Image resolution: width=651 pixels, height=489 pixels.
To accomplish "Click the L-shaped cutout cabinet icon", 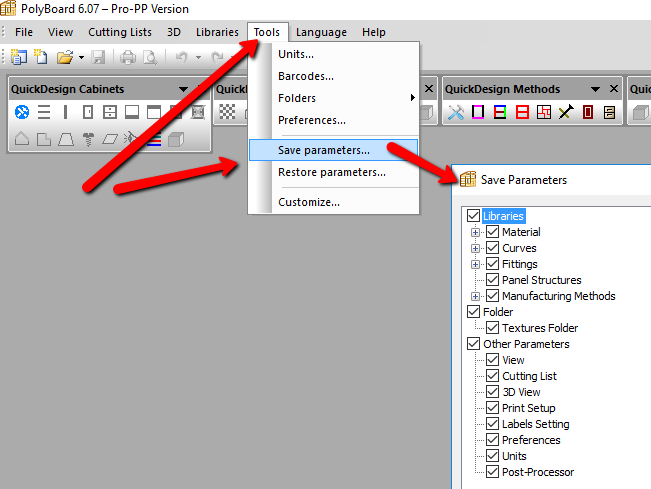I will point(44,139).
